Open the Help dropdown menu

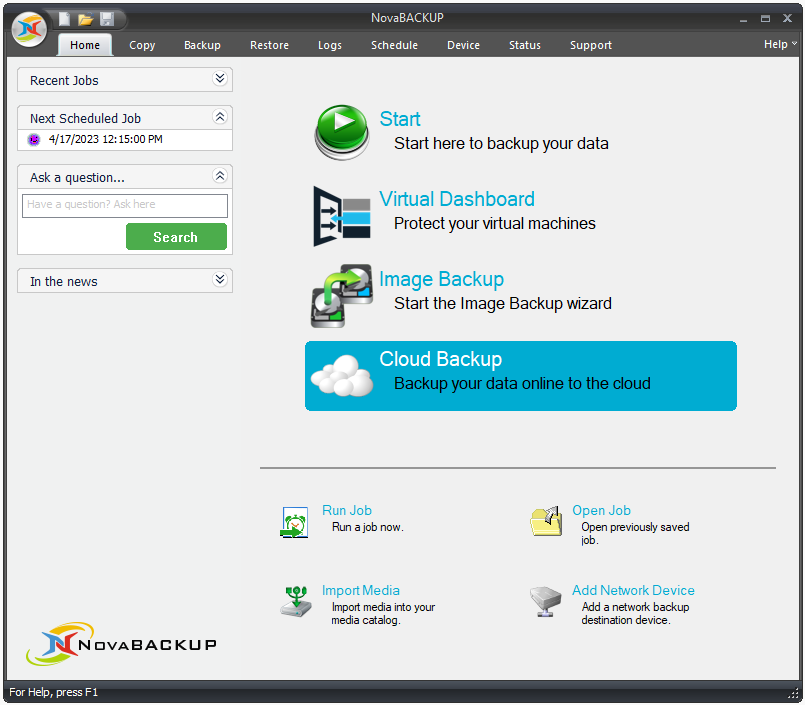[x=780, y=44]
